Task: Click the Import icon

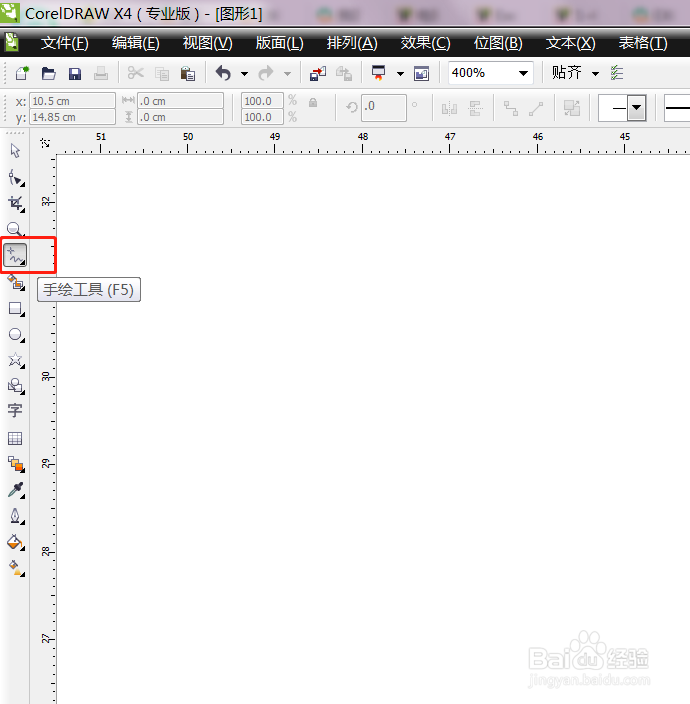Action: [318, 73]
